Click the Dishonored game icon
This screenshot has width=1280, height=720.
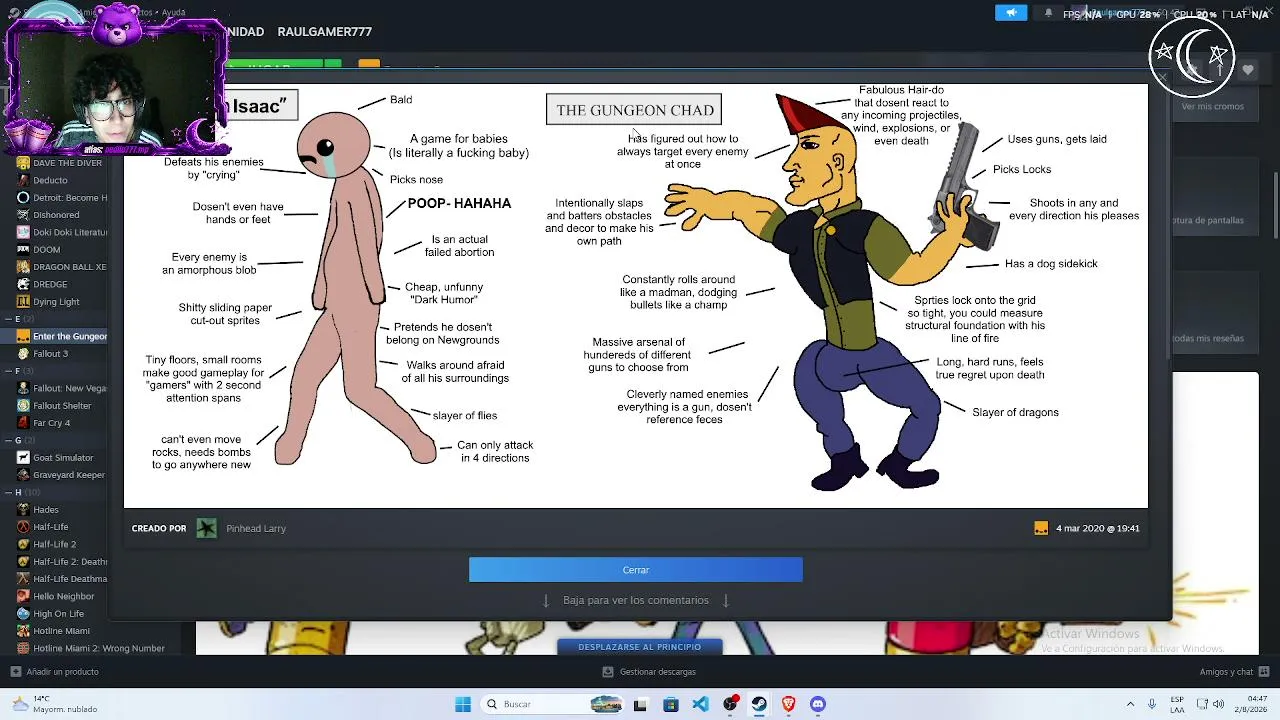pos(23,215)
